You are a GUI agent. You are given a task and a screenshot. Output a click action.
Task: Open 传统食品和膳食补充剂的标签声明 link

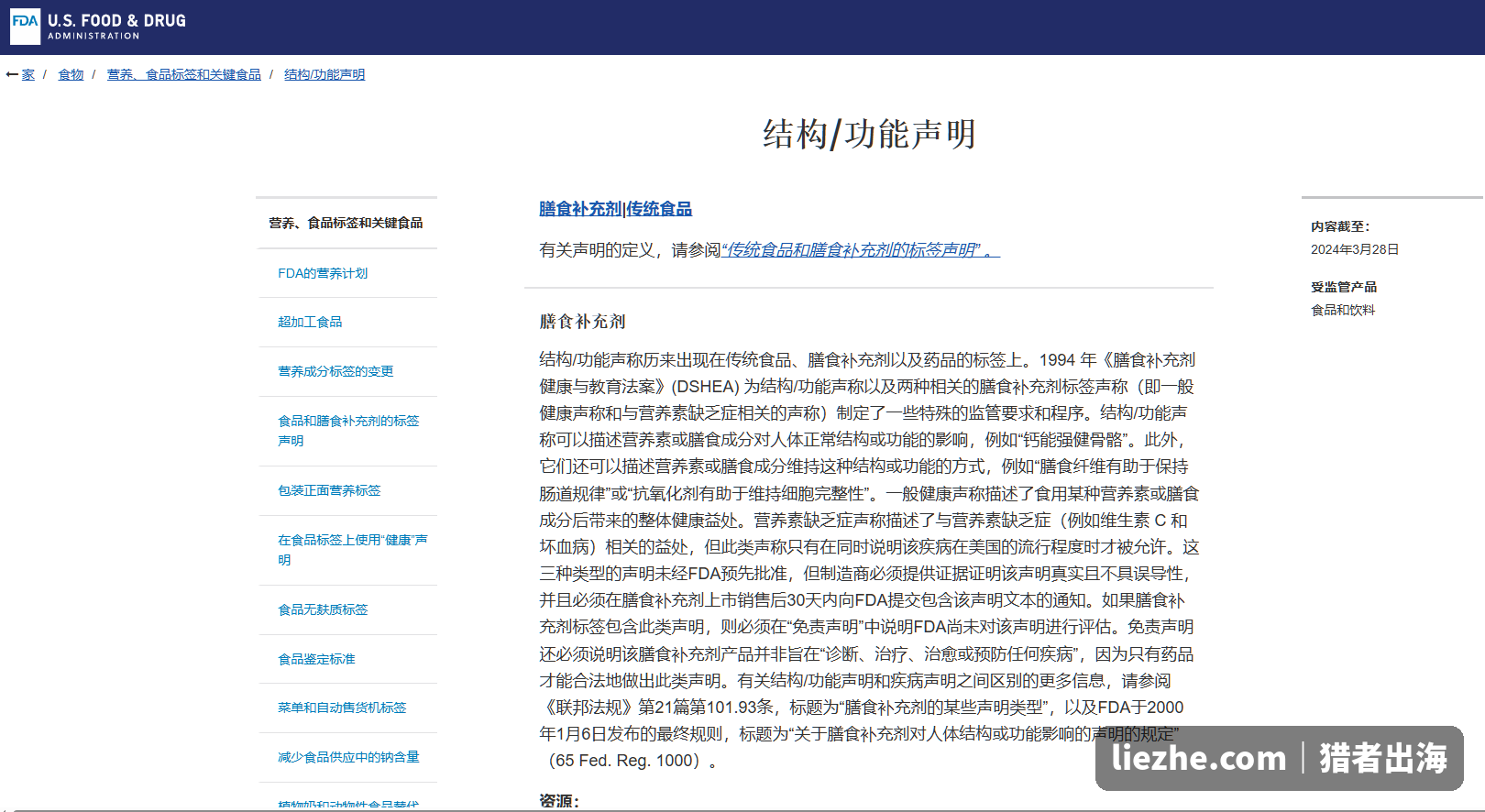pyautogui.click(x=861, y=250)
